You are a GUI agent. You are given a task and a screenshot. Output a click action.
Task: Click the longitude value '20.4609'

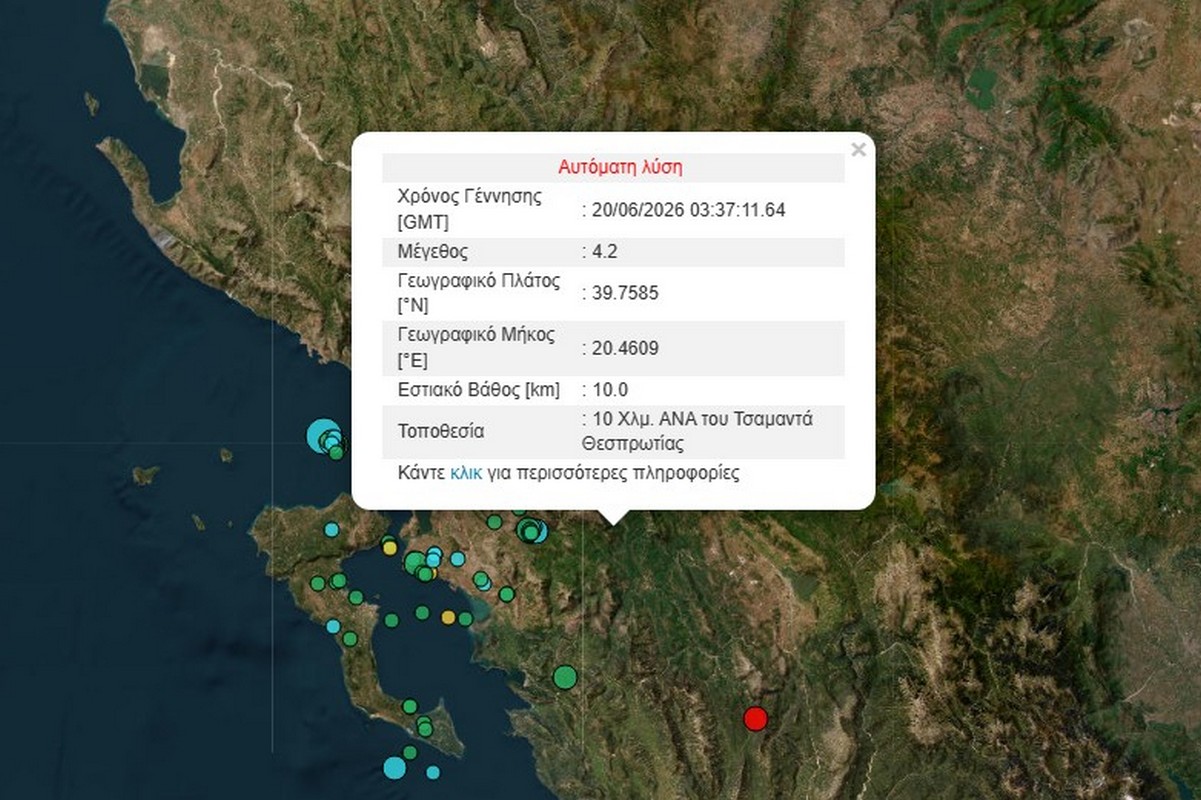pyautogui.click(x=625, y=347)
